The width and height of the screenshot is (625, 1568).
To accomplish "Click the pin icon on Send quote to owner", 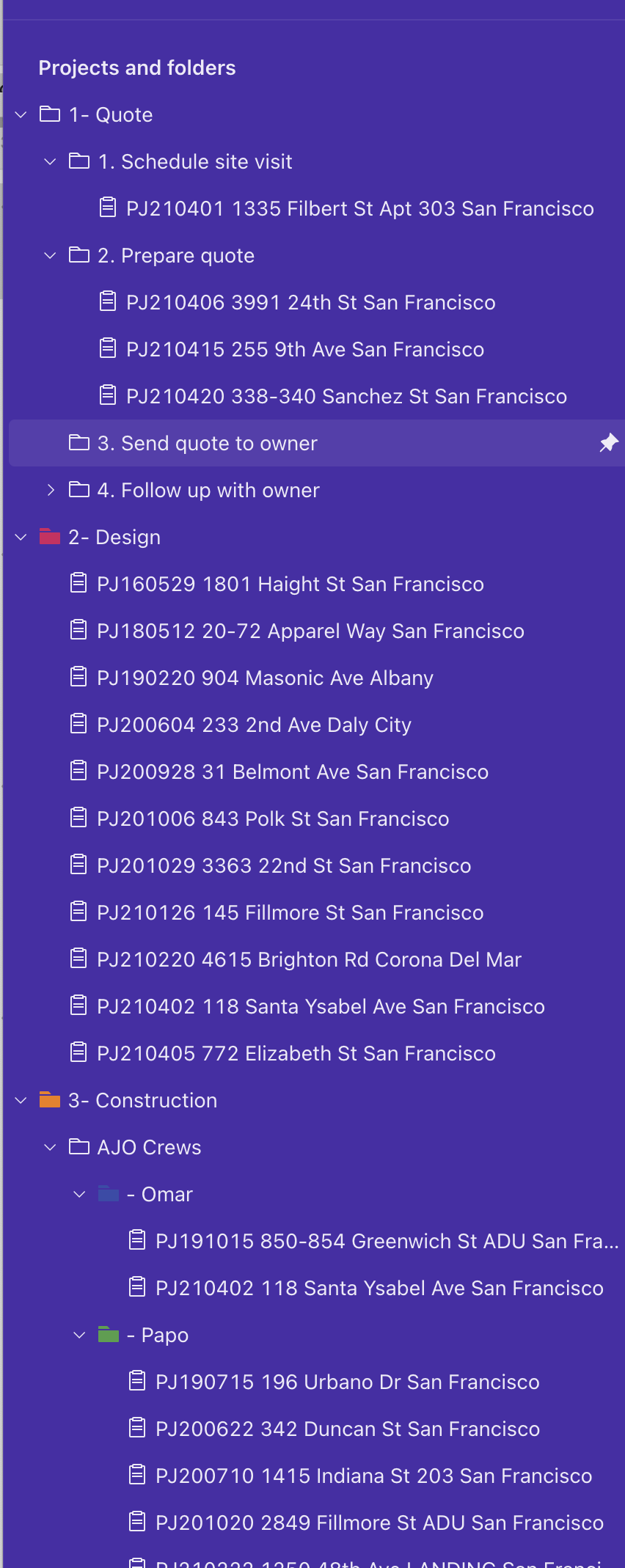I will 609,443.
